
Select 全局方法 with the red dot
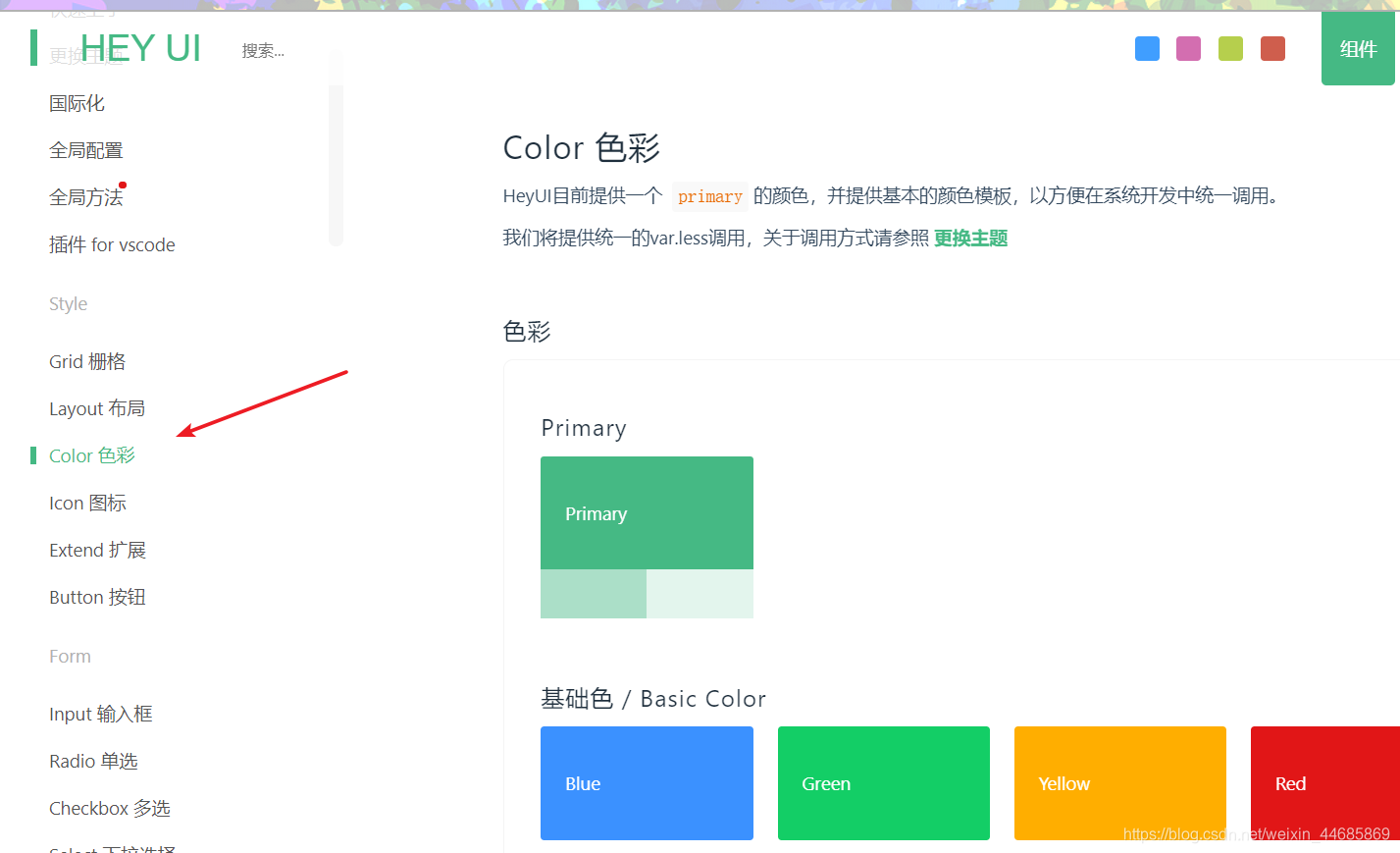85,196
